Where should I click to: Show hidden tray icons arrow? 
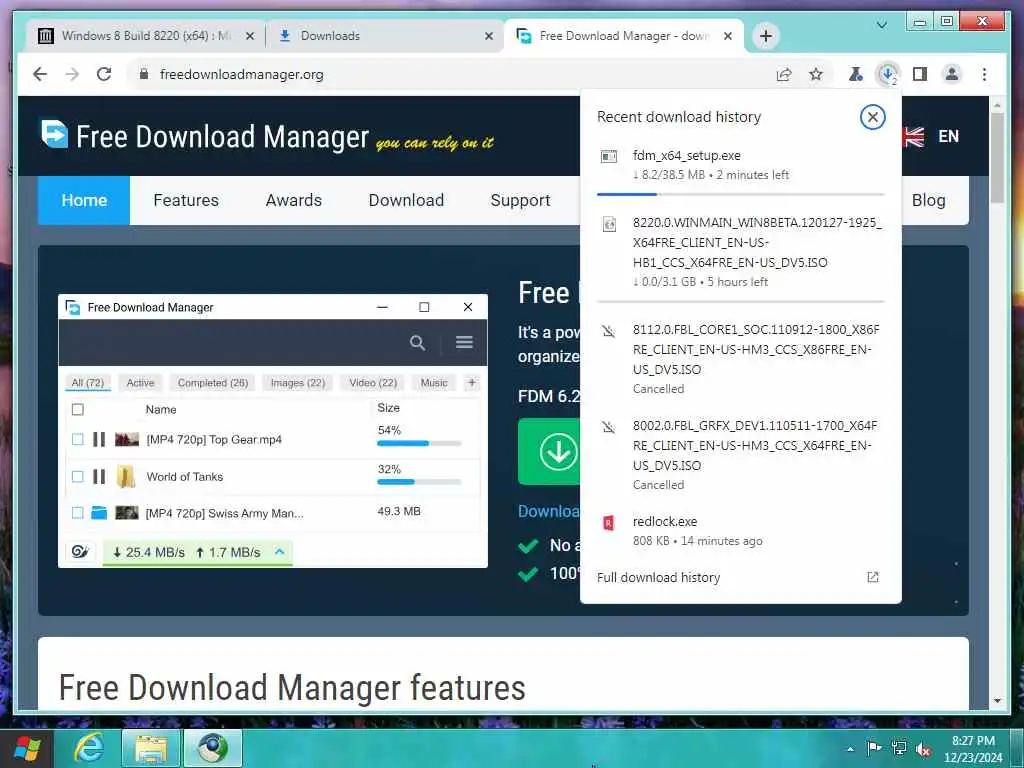pyautogui.click(x=850, y=749)
